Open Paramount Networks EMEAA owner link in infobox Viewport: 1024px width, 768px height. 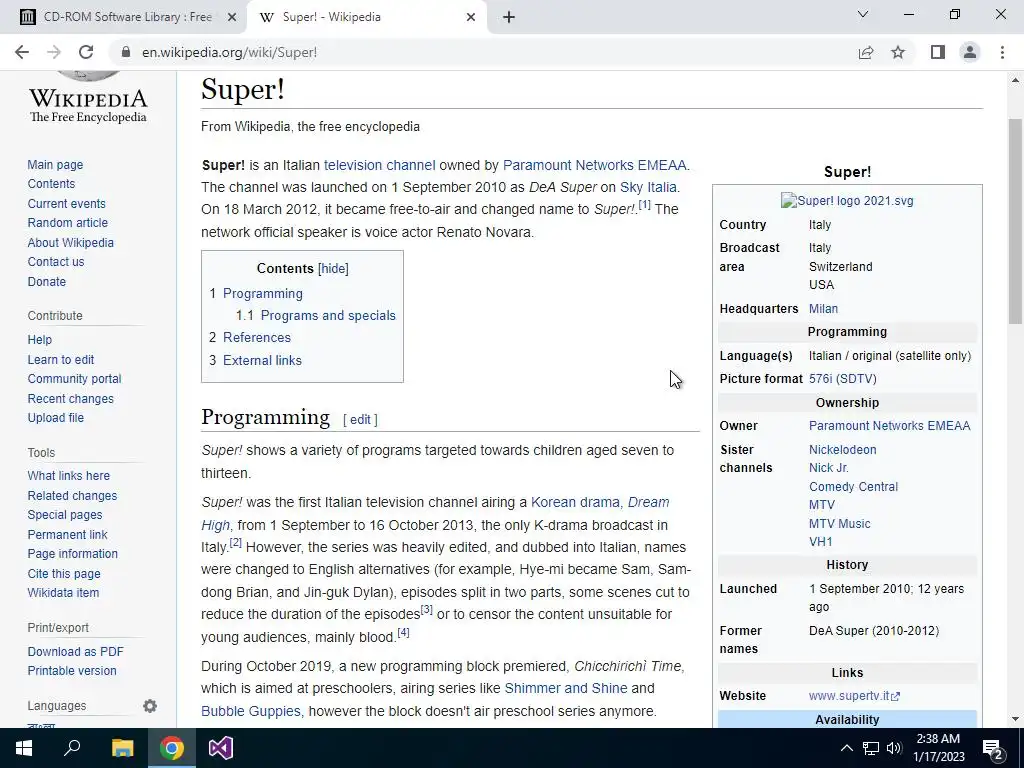[x=889, y=426]
